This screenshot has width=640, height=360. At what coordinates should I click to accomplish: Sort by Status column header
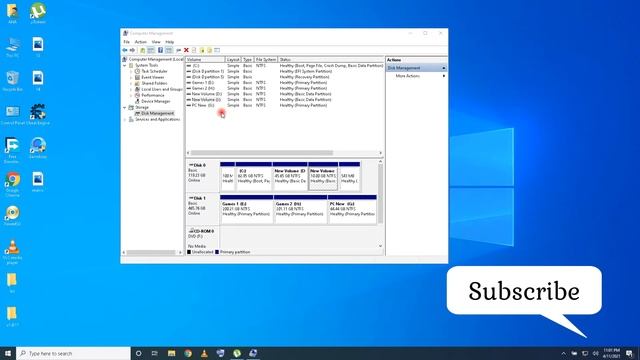[x=331, y=60]
